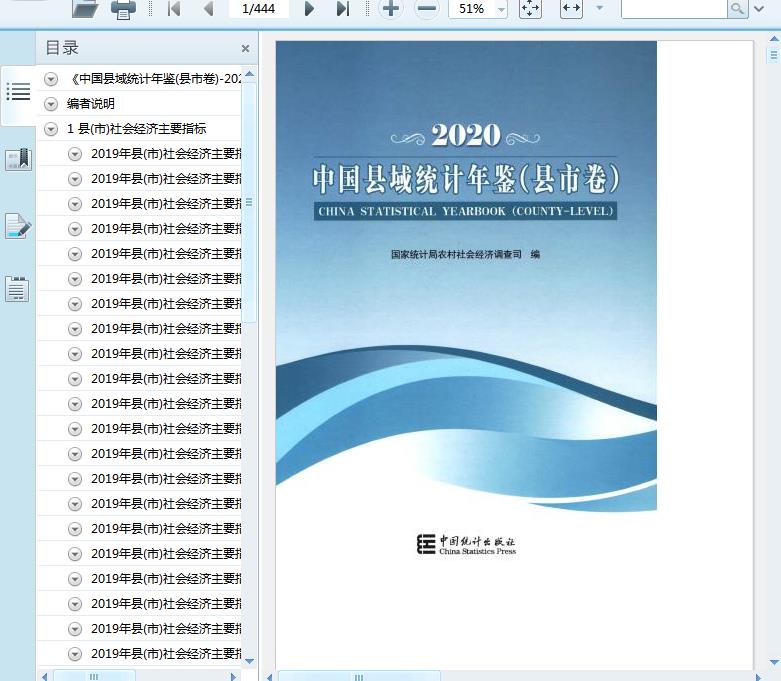
Task: Open the bookmarks sidebar tab
Action: (18, 159)
